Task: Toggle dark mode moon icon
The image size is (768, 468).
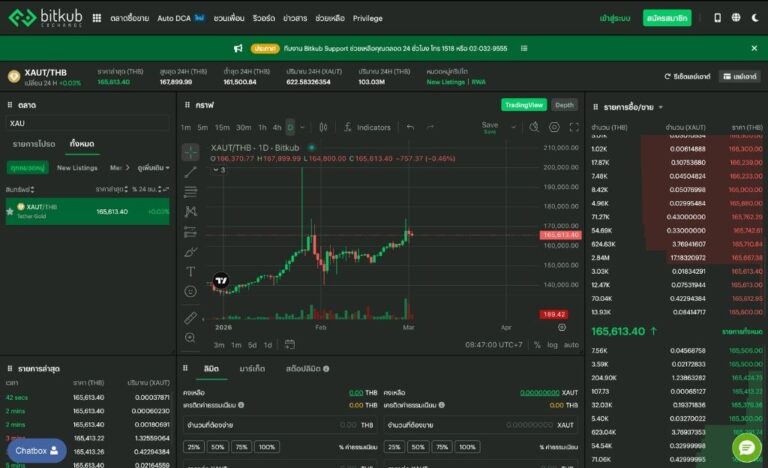Action: pos(755,18)
